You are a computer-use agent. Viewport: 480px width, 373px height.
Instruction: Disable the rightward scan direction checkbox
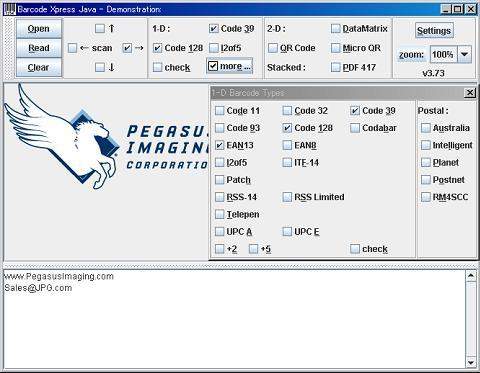pos(127,48)
